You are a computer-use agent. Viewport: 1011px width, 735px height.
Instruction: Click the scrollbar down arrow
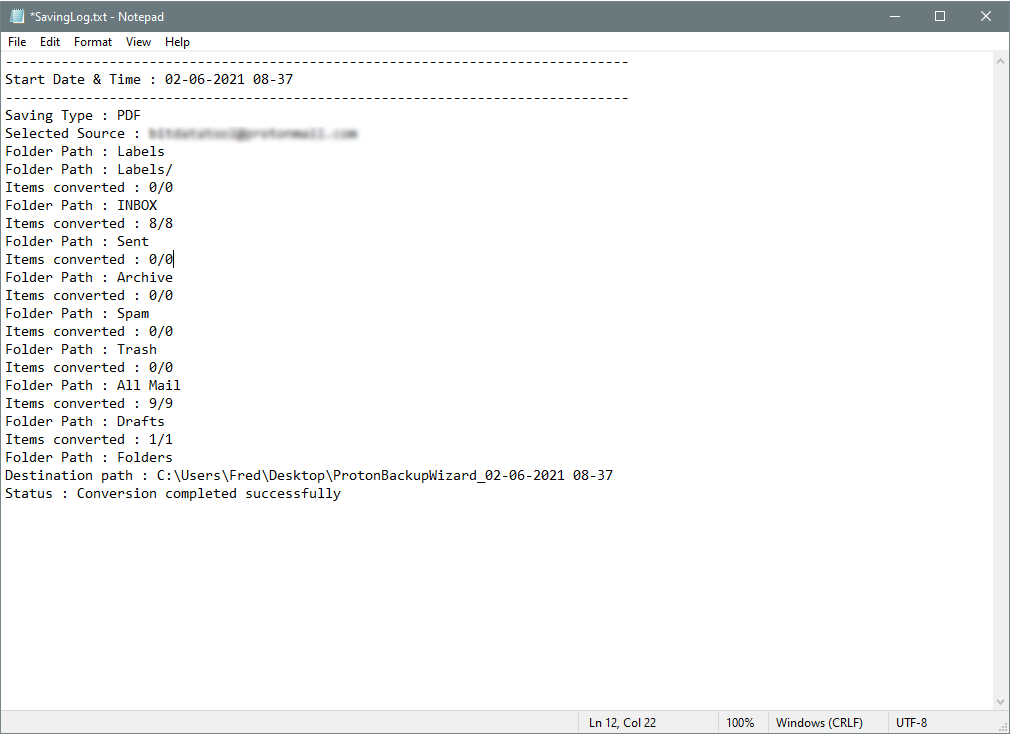coord(1000,701)
